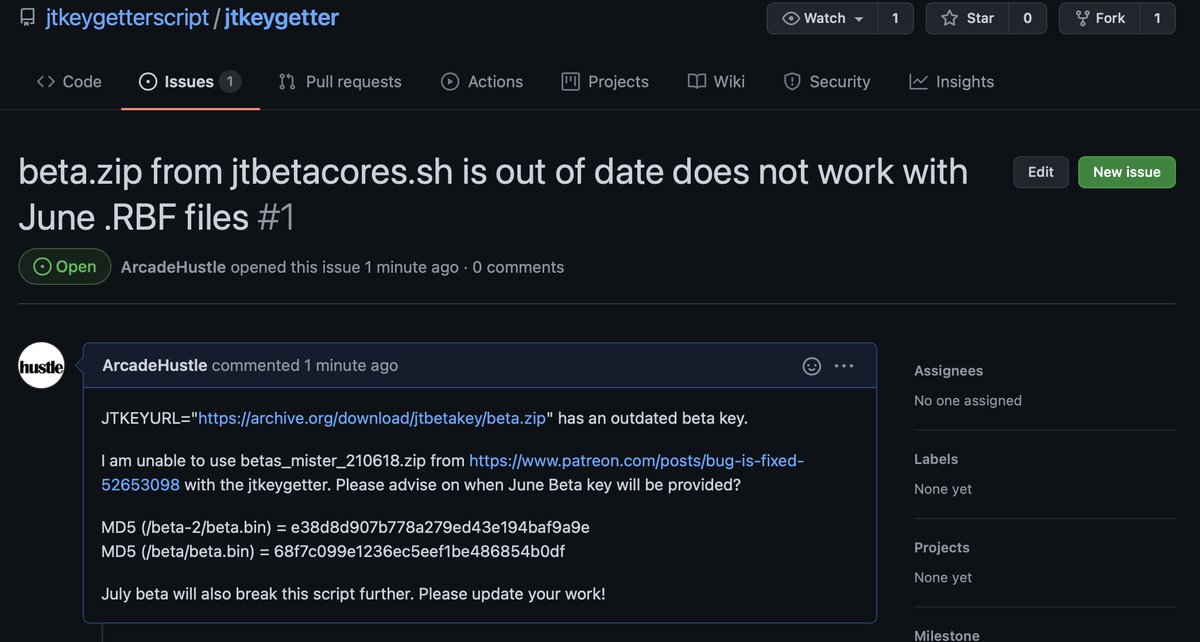Viewport: 1200px width, 642px height.
Task: Open the Security tab
Action: tap(826, 82)
